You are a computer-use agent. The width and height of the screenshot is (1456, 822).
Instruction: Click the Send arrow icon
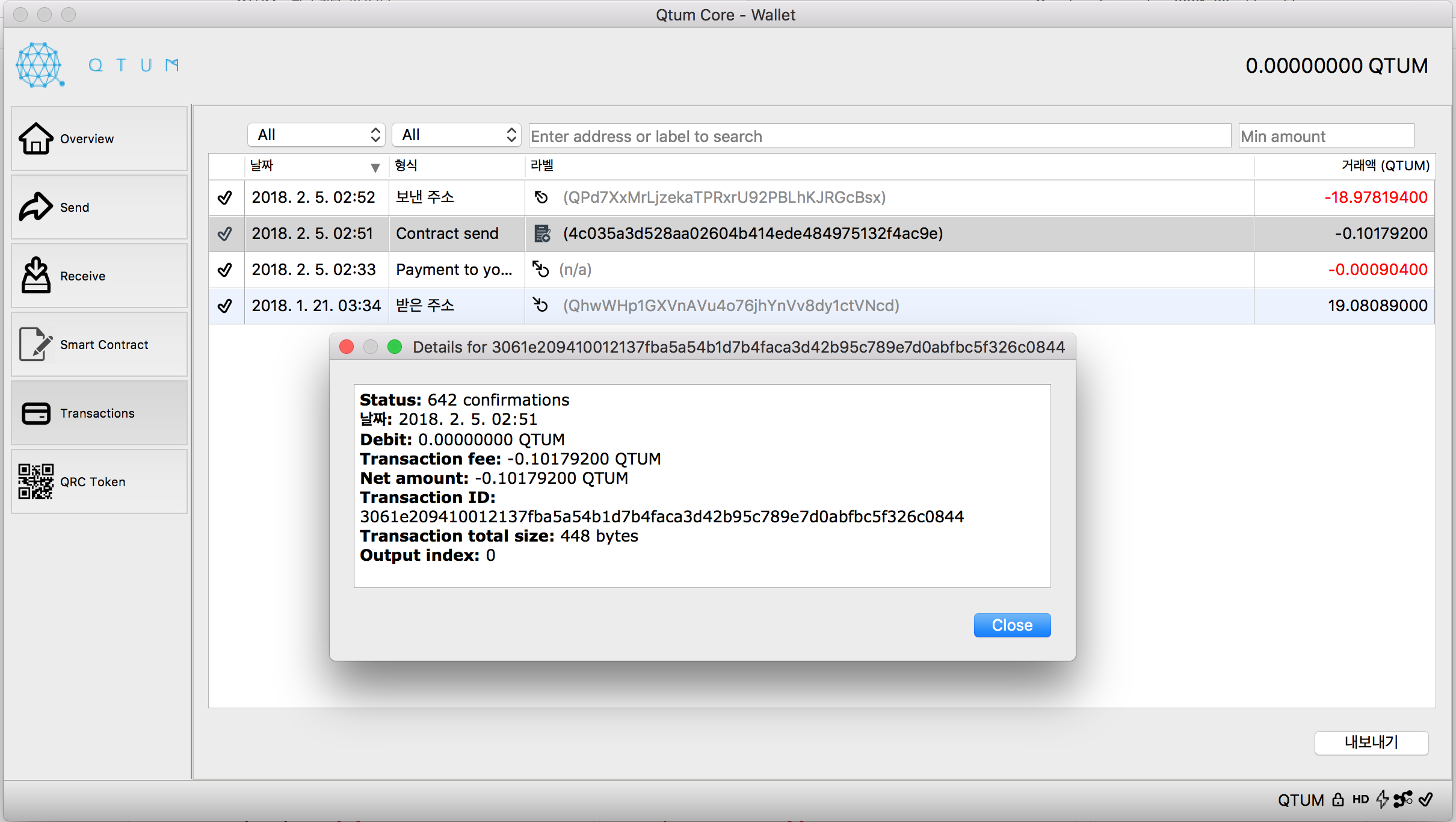[x=36, y=207]
